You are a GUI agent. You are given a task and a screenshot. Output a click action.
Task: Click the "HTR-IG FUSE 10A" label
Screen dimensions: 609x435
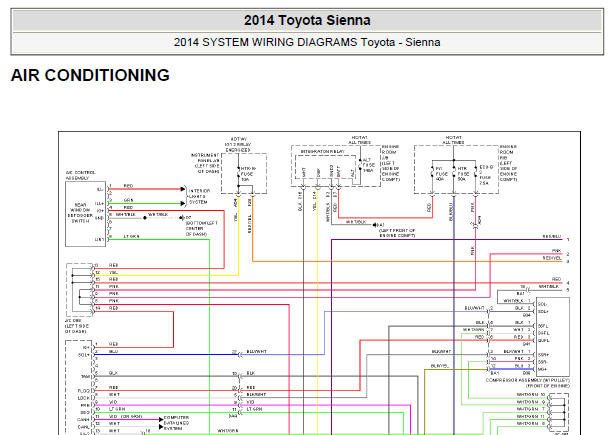(248, 174)
